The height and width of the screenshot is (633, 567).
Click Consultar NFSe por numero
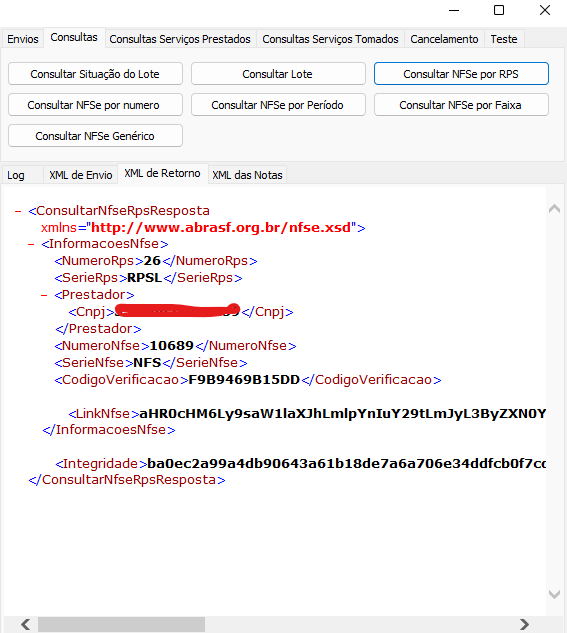coord(95,105)
